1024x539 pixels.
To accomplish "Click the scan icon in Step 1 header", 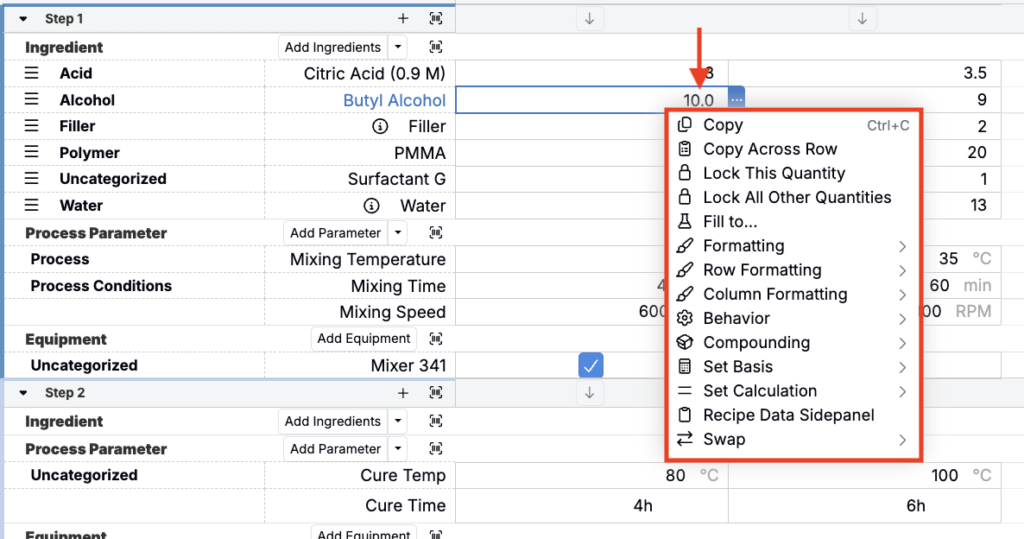I will (x=435, y=19).
